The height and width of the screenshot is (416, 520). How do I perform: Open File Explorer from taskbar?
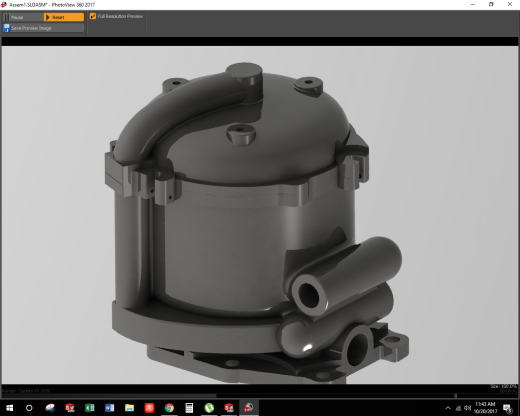click(129, 408)
